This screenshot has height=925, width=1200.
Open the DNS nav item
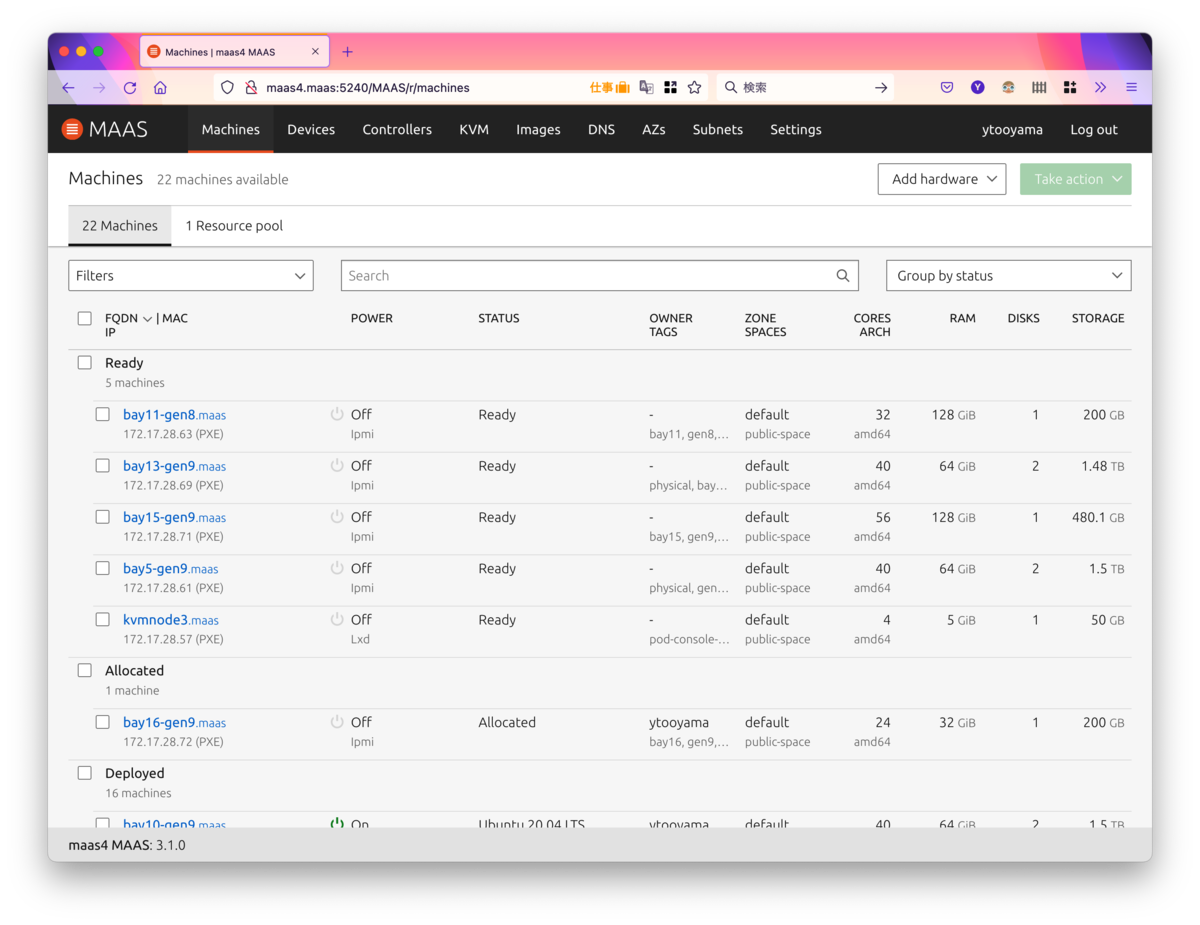point(601,129)
